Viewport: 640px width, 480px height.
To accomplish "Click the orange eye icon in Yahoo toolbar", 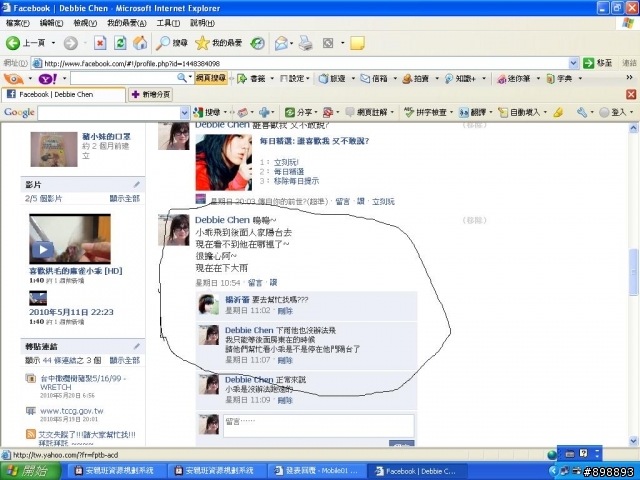I will tap(13, 78).
